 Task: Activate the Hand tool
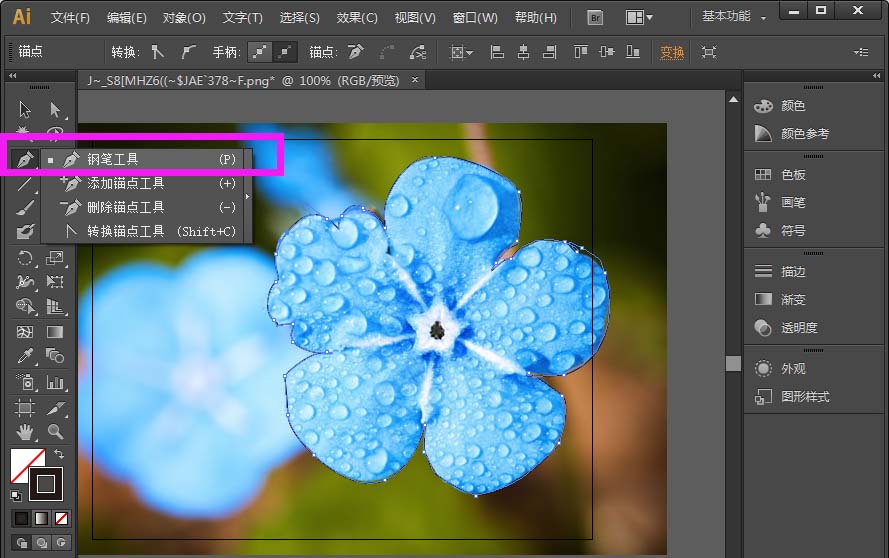(24, 432)
